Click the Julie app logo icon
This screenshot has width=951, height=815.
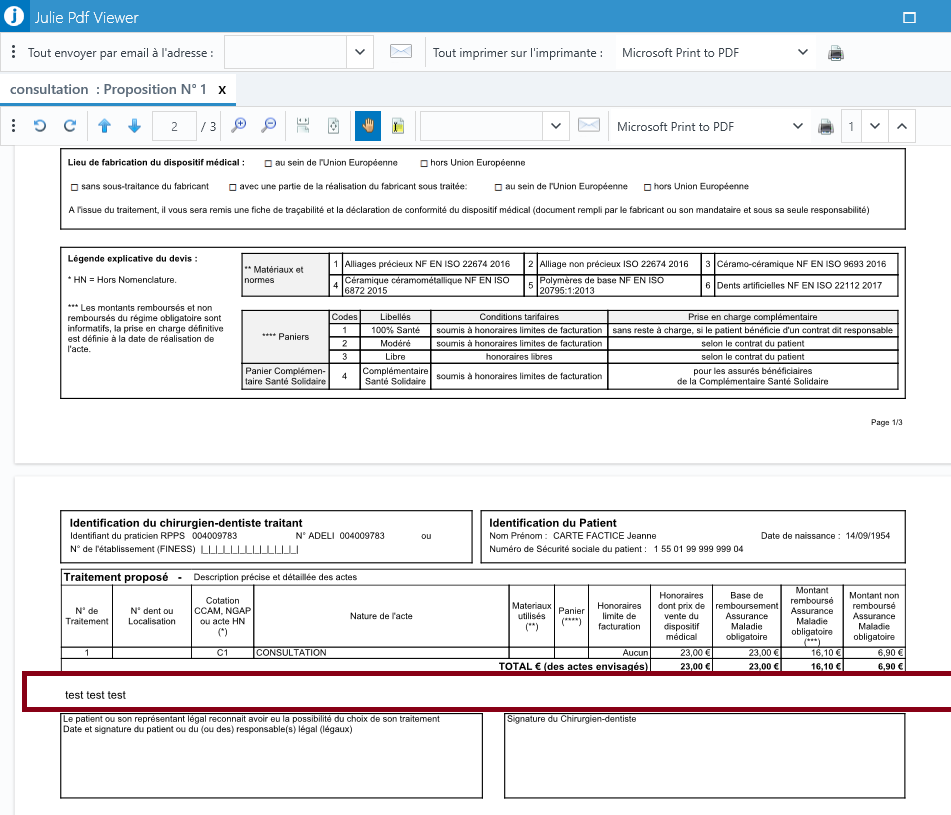pyautogui.click(x=13, y=16)
